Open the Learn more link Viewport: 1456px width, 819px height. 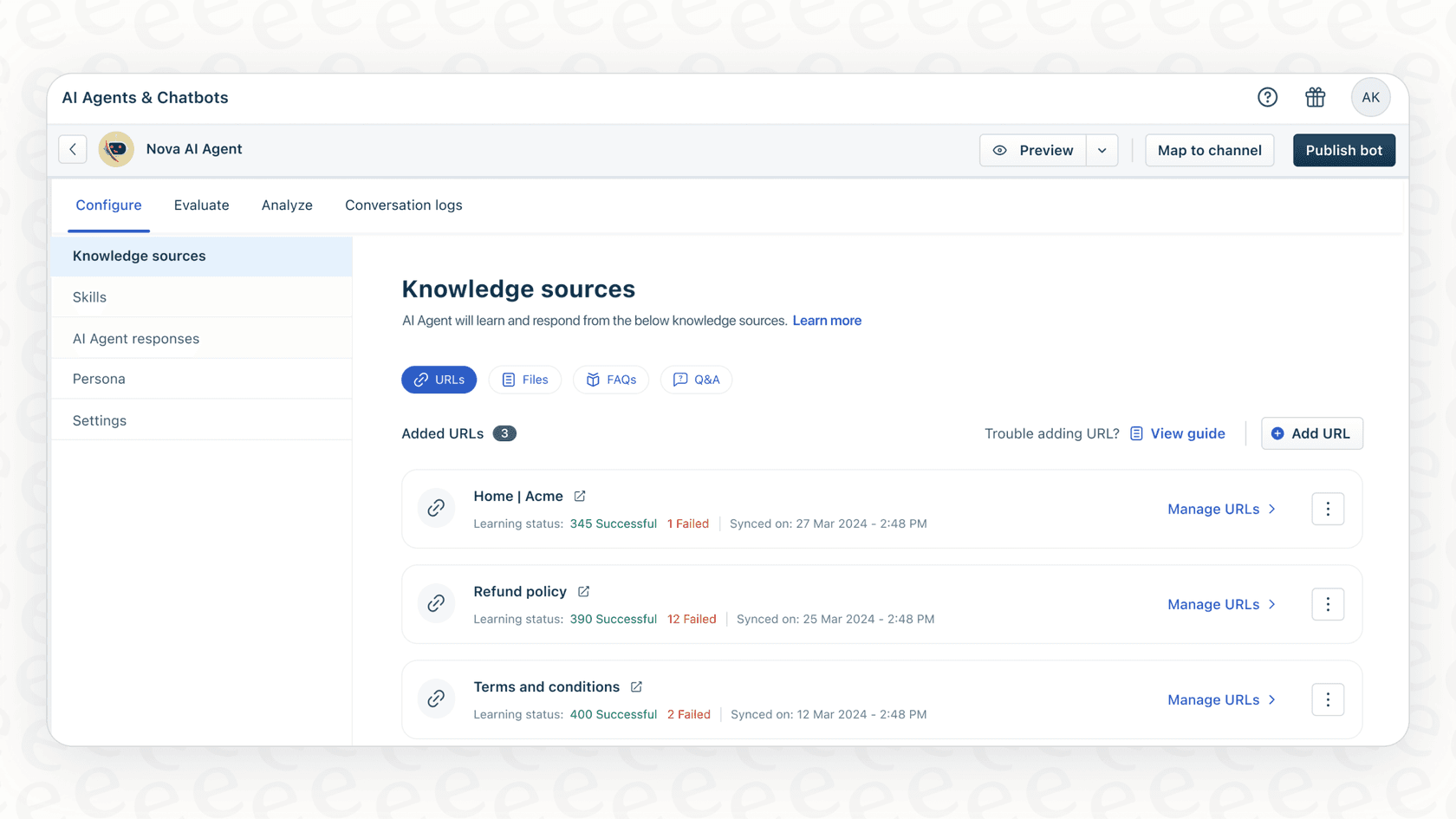tap(826, 320)
